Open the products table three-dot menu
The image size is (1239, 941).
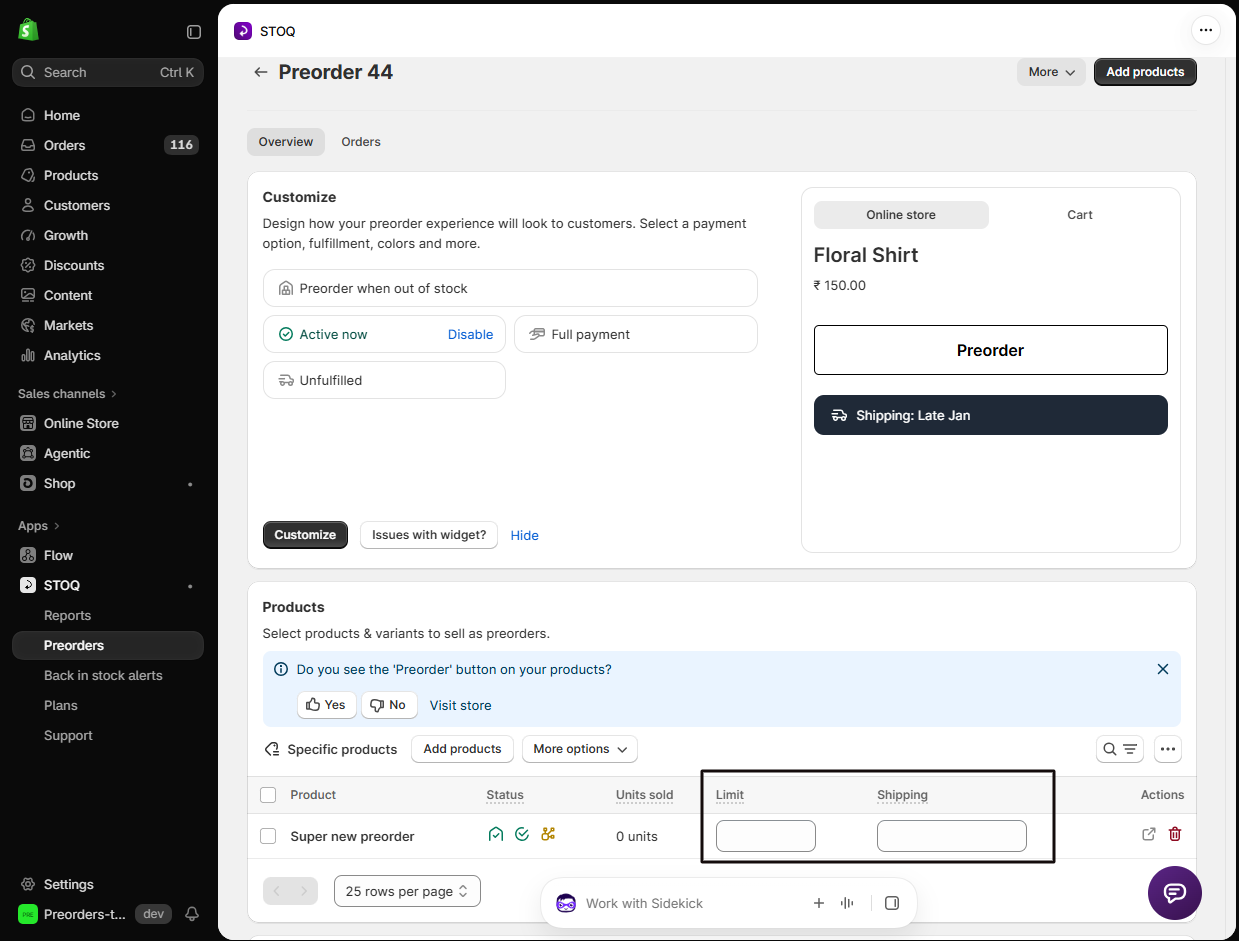pos(1168,749)
